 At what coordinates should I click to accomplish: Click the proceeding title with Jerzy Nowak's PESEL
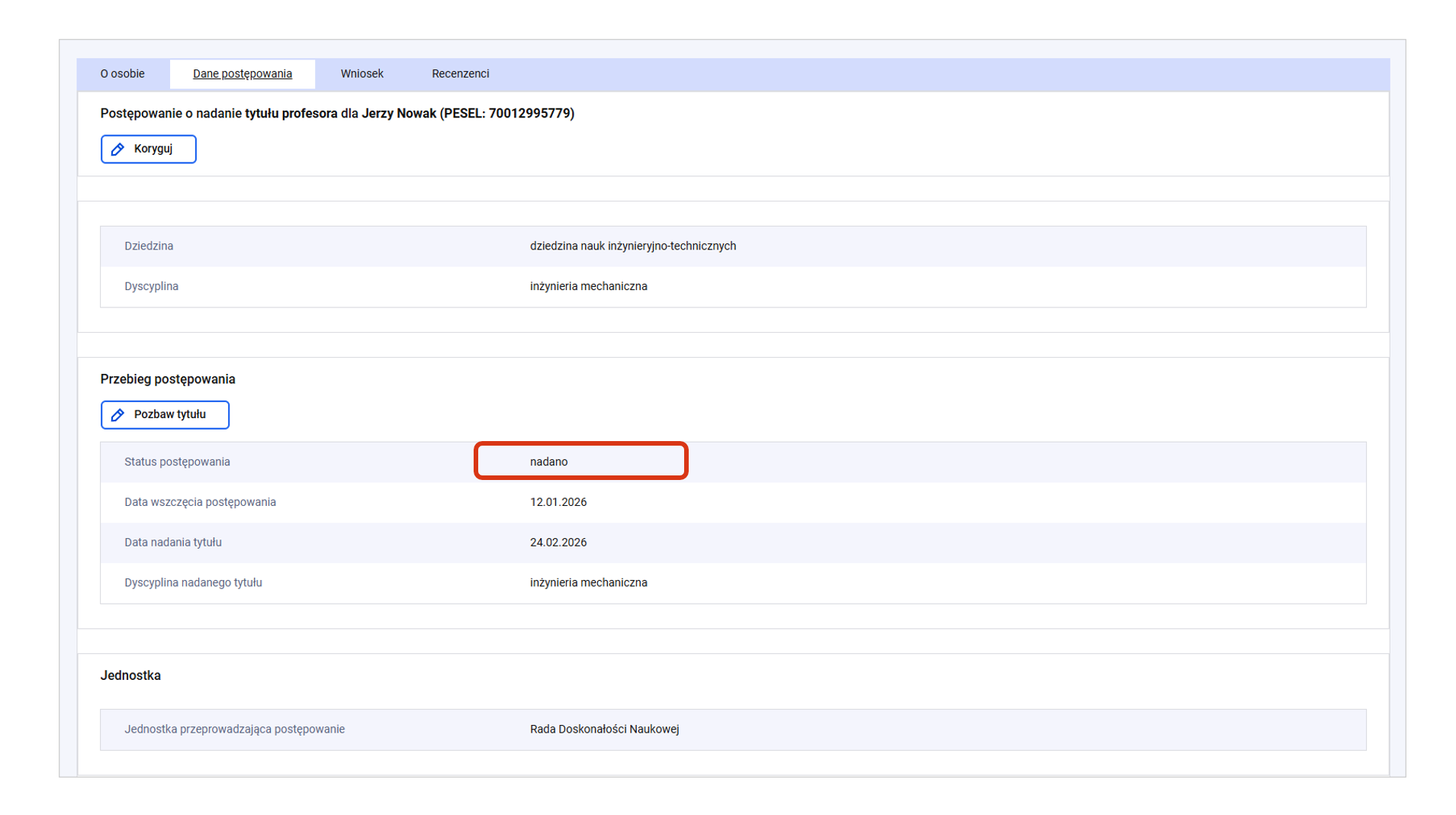click(337, 114)
